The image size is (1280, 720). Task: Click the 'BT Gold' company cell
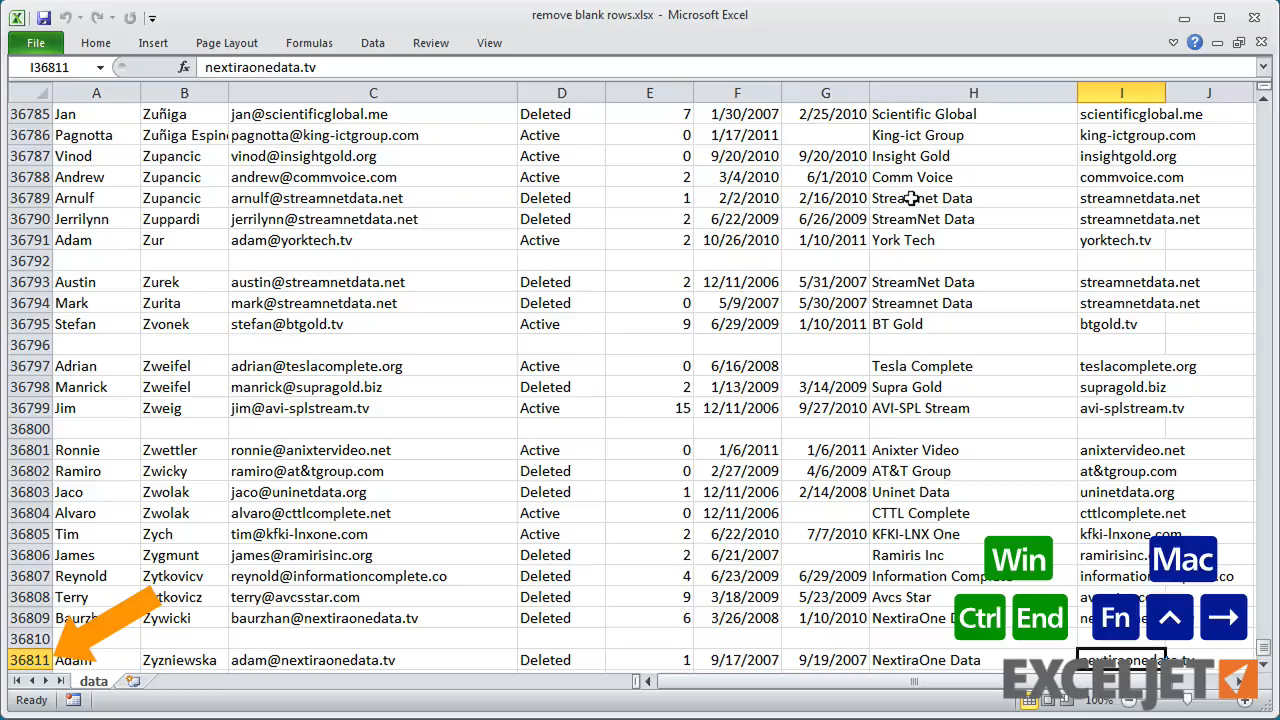point(973,324)
